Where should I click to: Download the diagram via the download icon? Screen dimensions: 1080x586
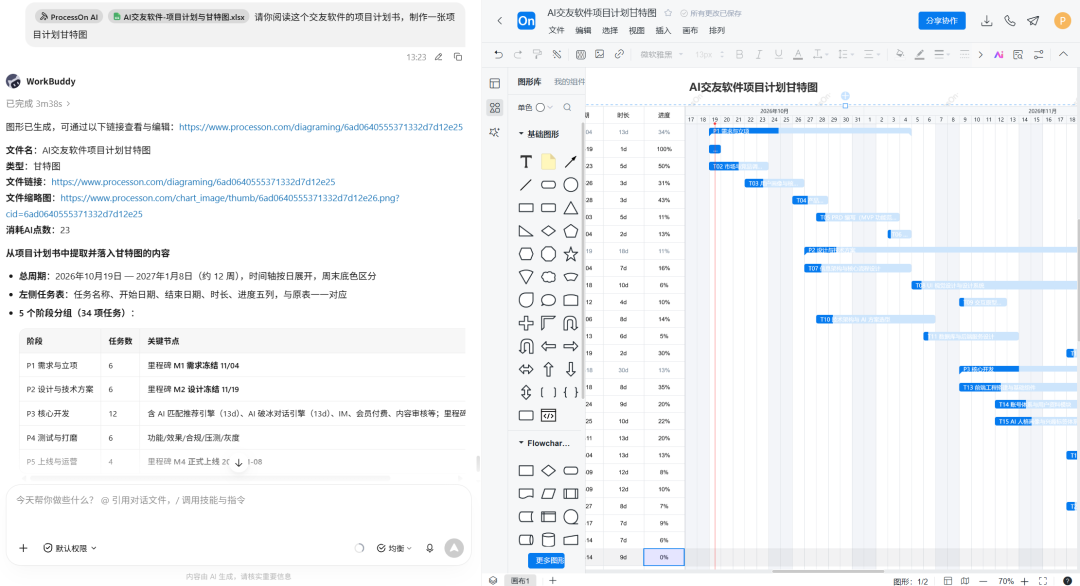(x=986, y=21)
